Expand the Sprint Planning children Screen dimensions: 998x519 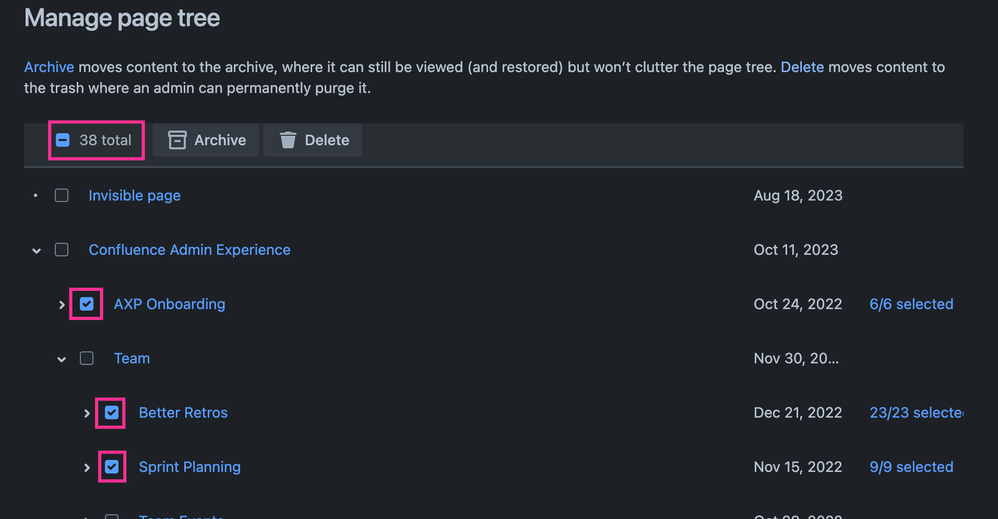click(87, 467)
